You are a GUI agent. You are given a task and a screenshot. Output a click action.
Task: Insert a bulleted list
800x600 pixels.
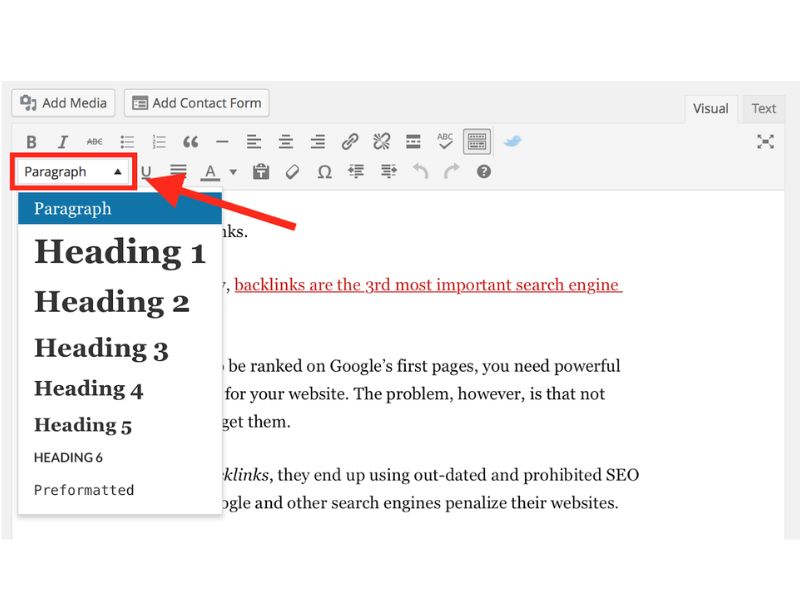click(127, 141)
